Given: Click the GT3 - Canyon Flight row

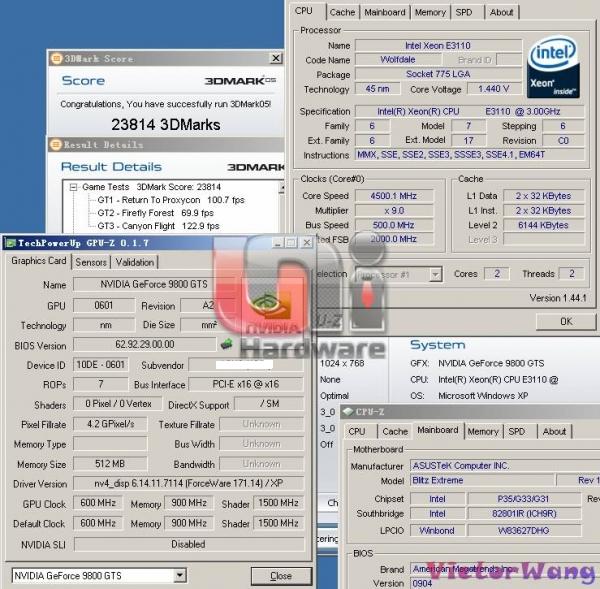Looking at the screenshot, I should tap(158, 226).
